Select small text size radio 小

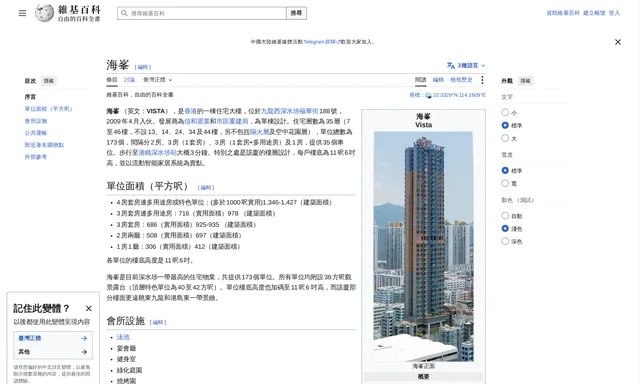[x=505, y=112]
